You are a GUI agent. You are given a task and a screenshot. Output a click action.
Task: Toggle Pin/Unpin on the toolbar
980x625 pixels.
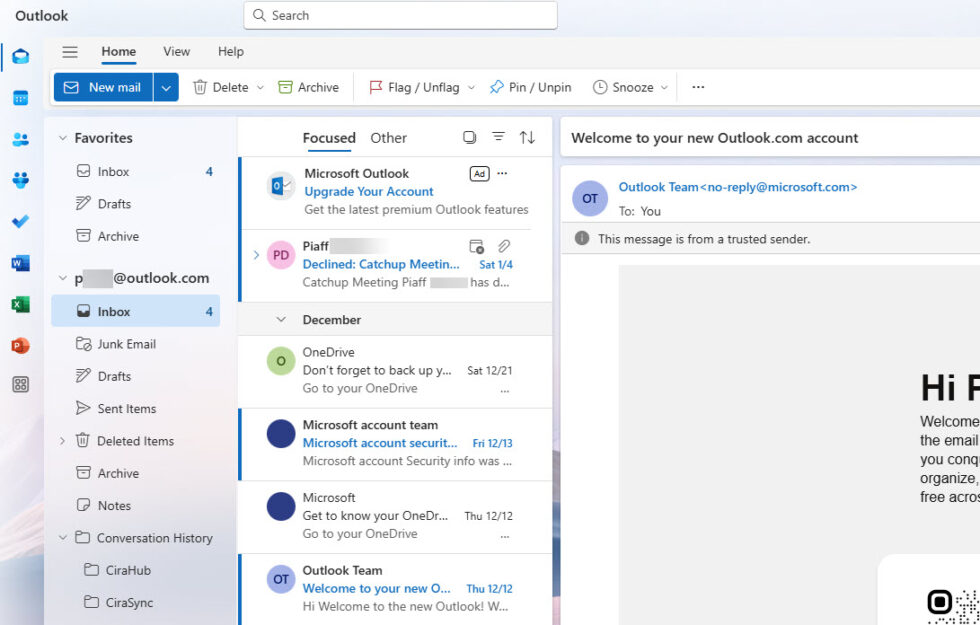coord(530,87)
